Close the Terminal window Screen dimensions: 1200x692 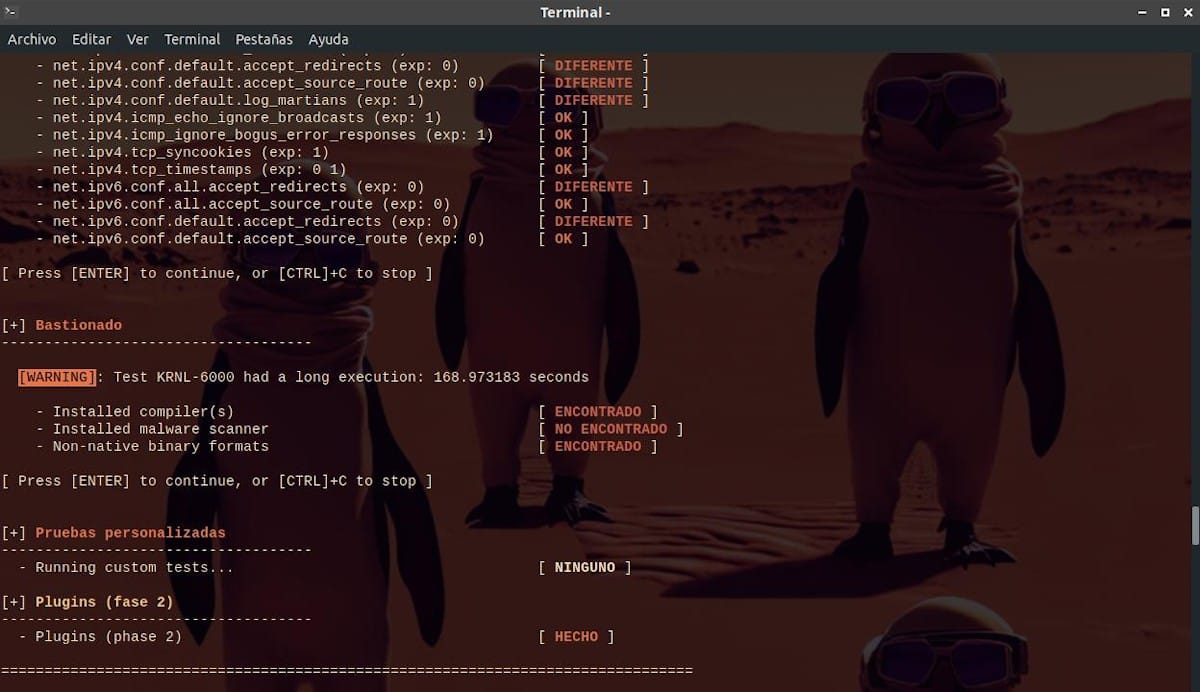(x=1186, y=12)
